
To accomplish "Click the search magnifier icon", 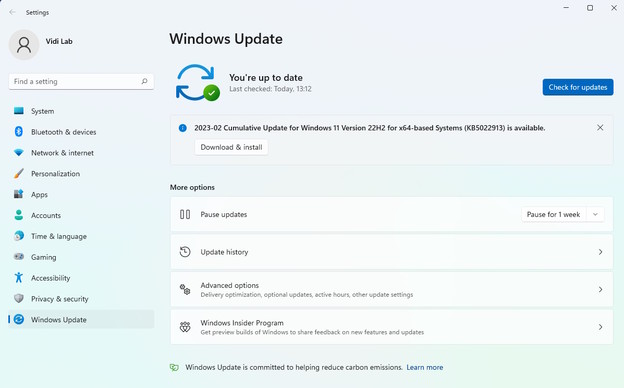I will click(144, 81).
